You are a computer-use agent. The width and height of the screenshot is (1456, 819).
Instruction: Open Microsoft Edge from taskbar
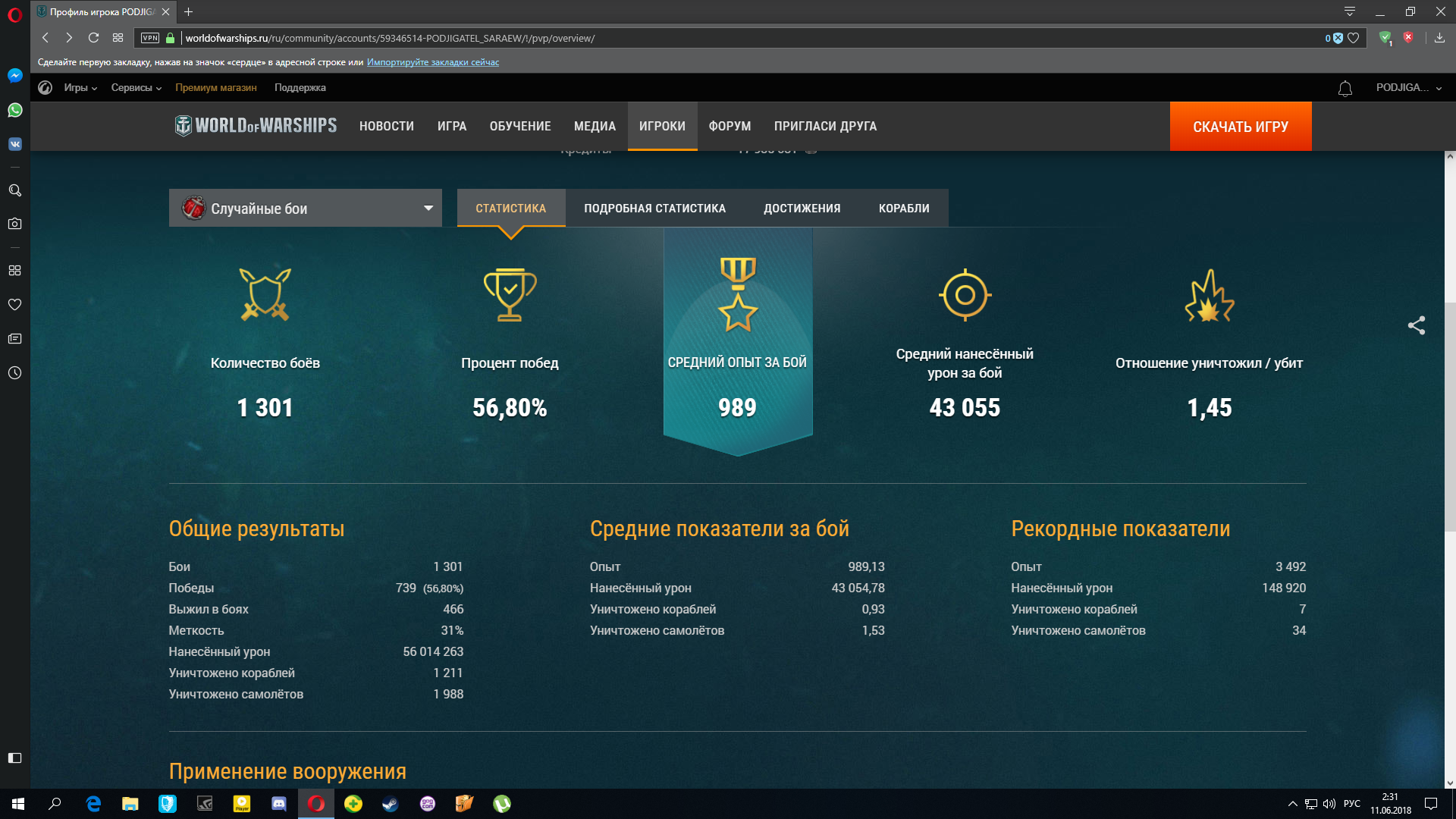click(x=93, y=804)
